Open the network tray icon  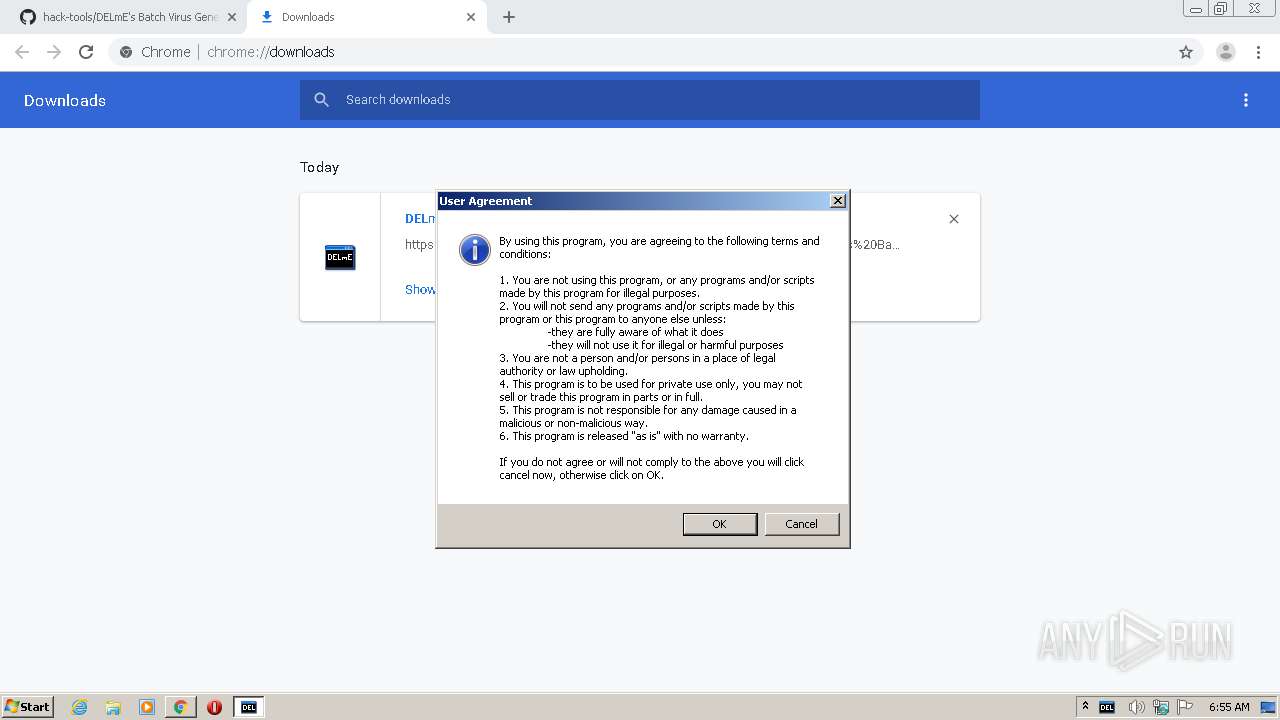coord(1161,707)
